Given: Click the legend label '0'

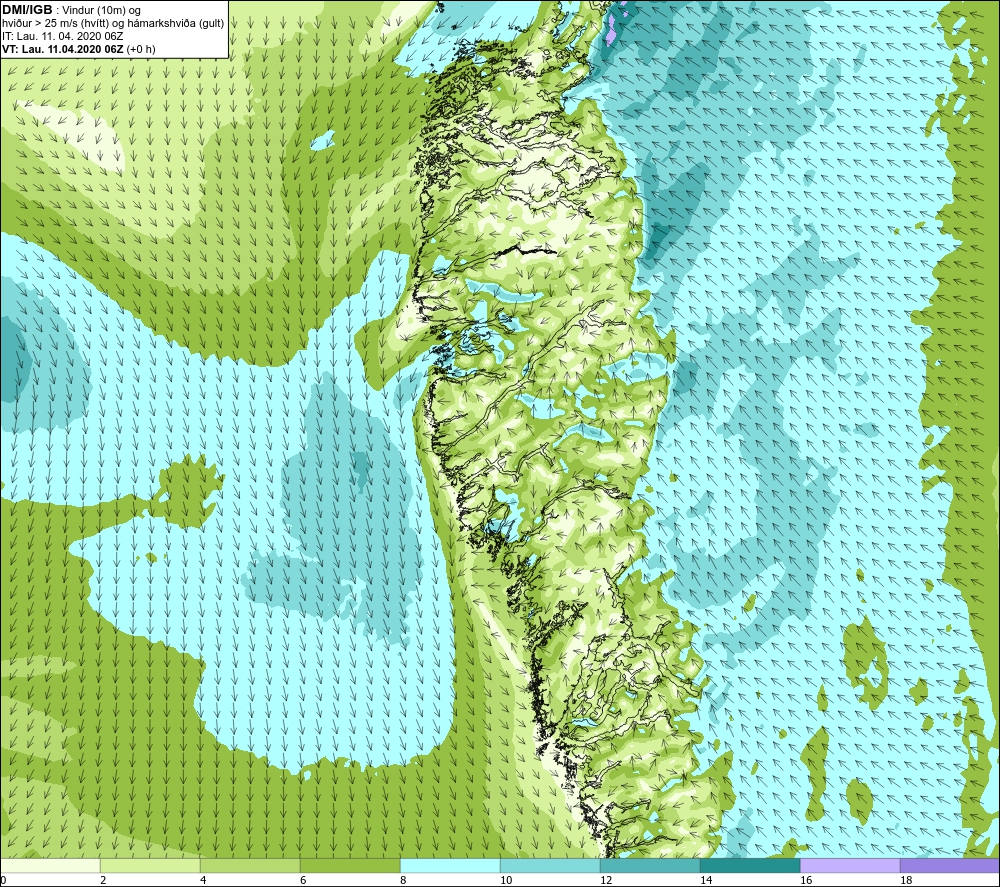Looking at the screenshot, I should (4, 880).
